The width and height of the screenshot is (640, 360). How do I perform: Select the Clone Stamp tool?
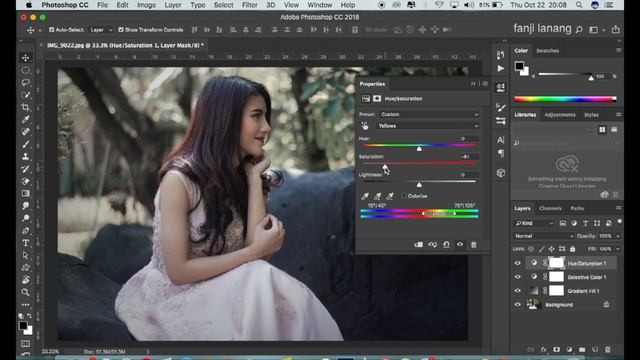point(26,157)
